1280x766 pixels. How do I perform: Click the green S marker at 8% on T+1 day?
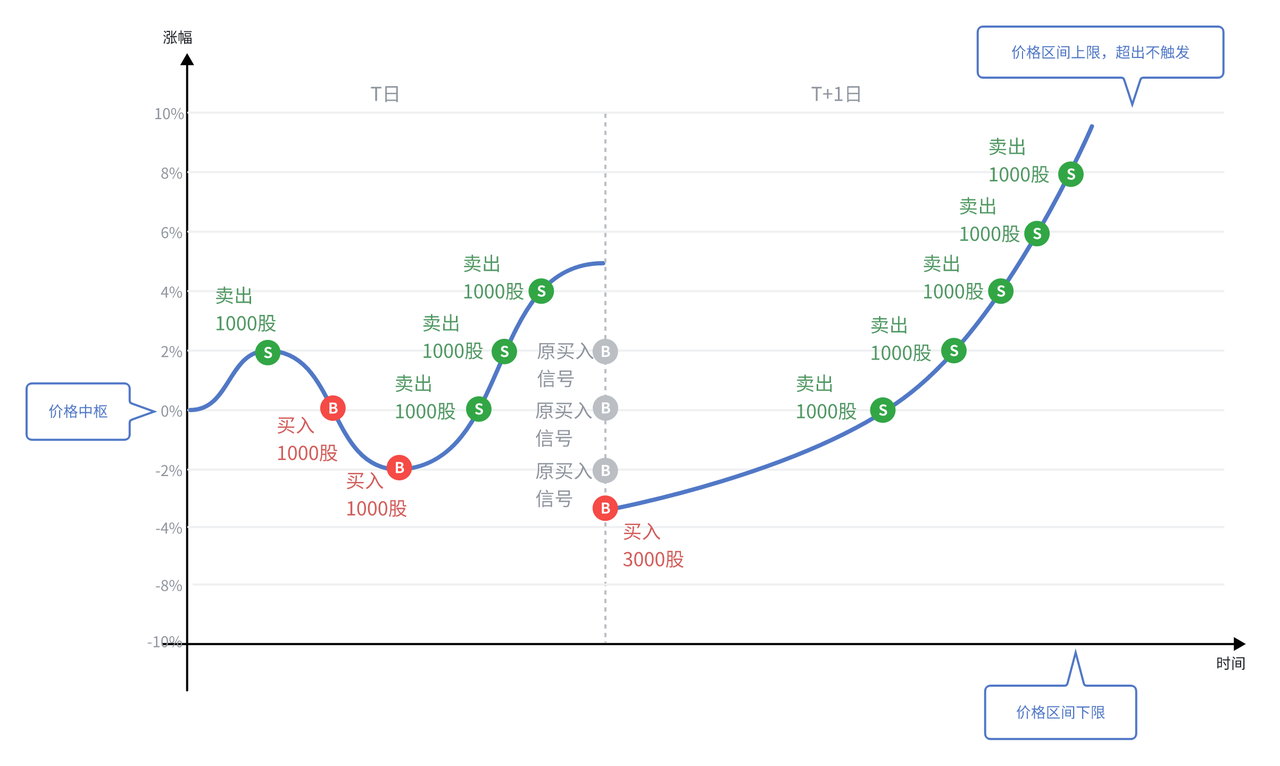1071,174
